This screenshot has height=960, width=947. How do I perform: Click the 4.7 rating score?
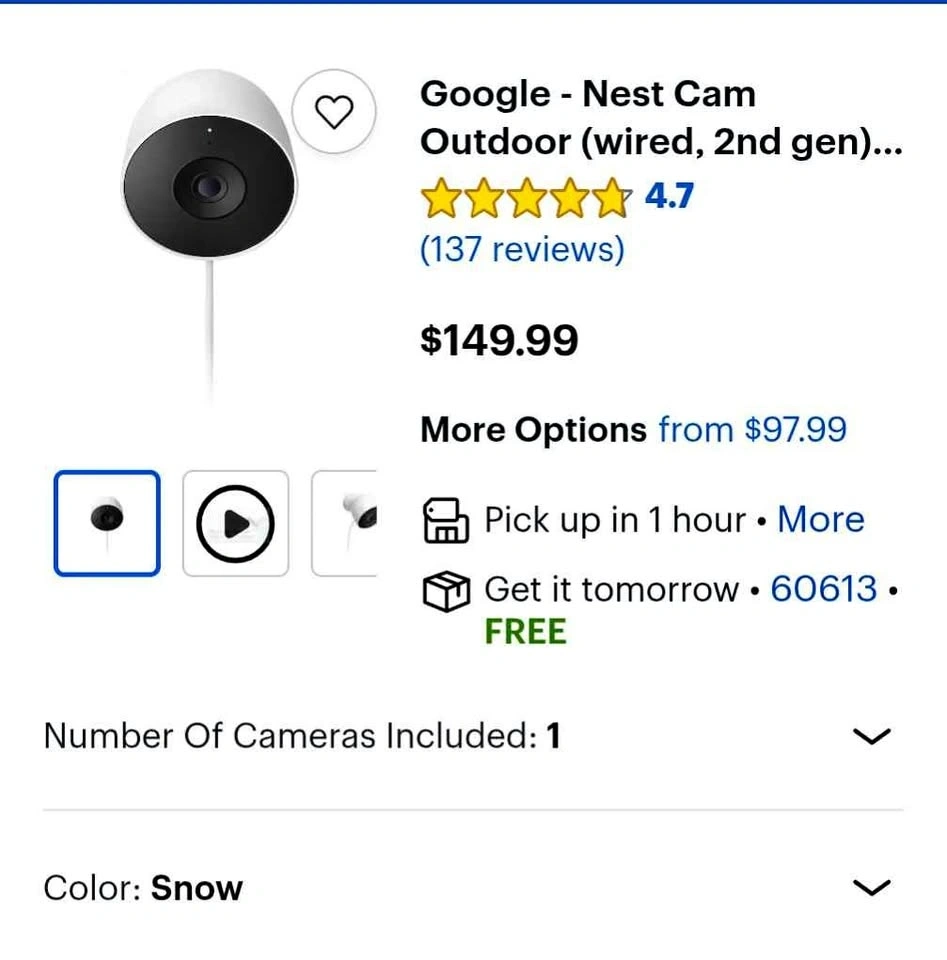[x=669, y=196]
